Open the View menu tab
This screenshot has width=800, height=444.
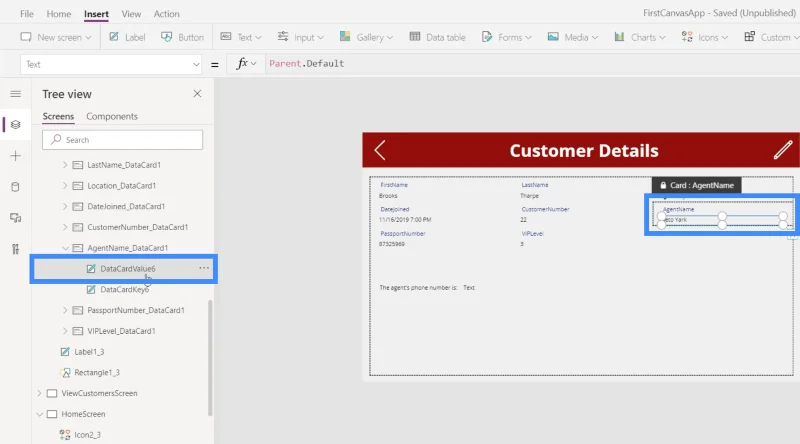tap(131, 14)
